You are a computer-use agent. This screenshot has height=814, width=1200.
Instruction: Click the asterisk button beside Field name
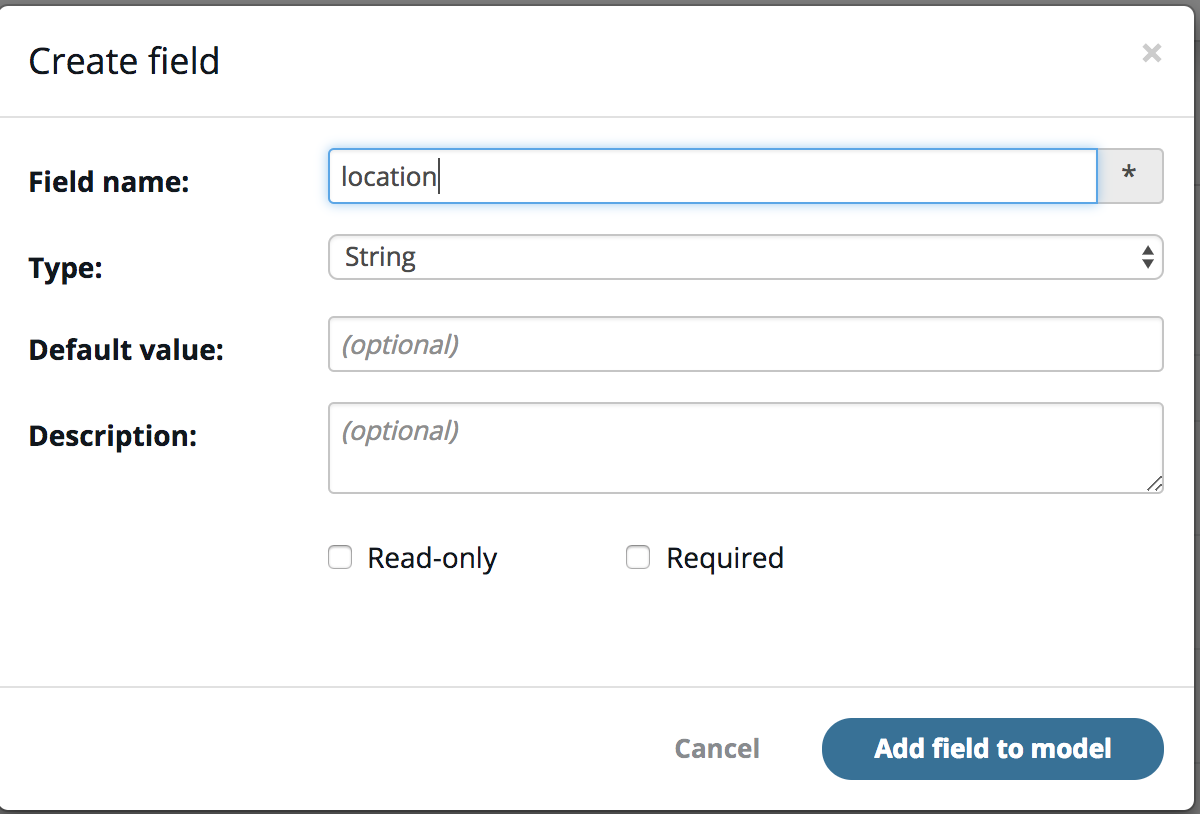coord(1130,176)
